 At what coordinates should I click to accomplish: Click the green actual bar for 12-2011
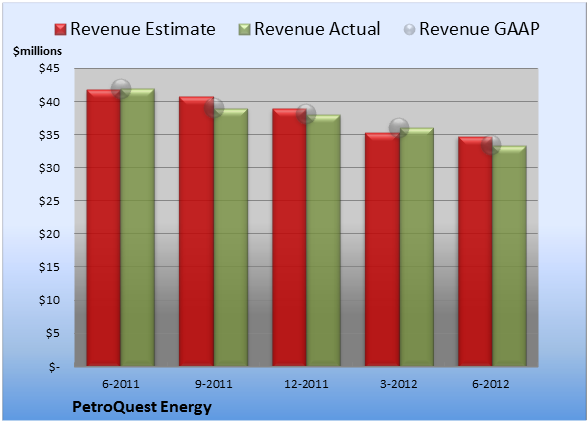(x=324, y=240)
